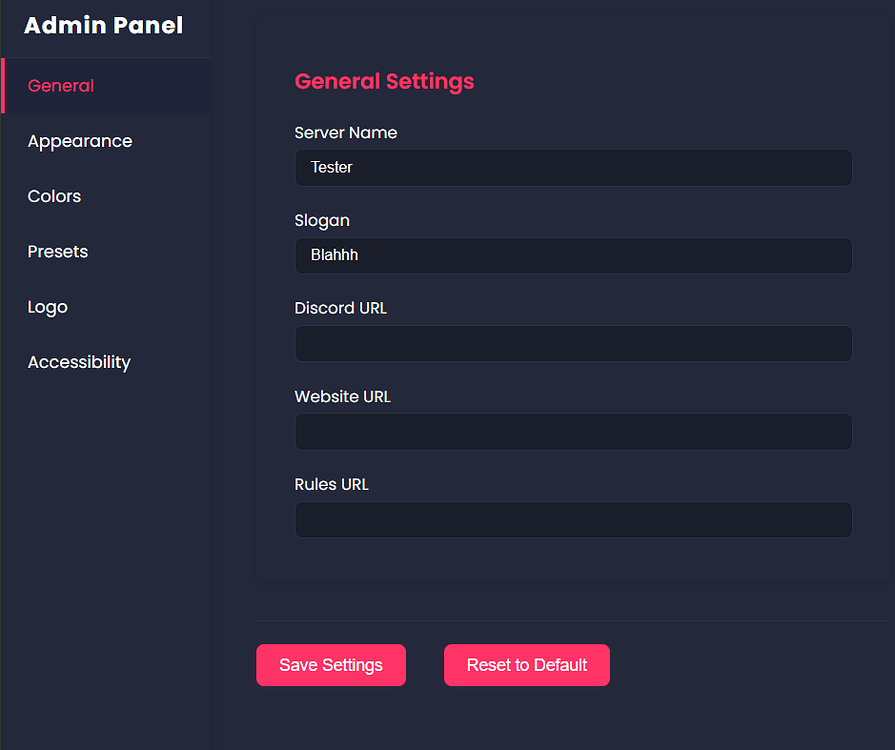
Task: Click the Server Name label
Action: (x=346, y=133)
